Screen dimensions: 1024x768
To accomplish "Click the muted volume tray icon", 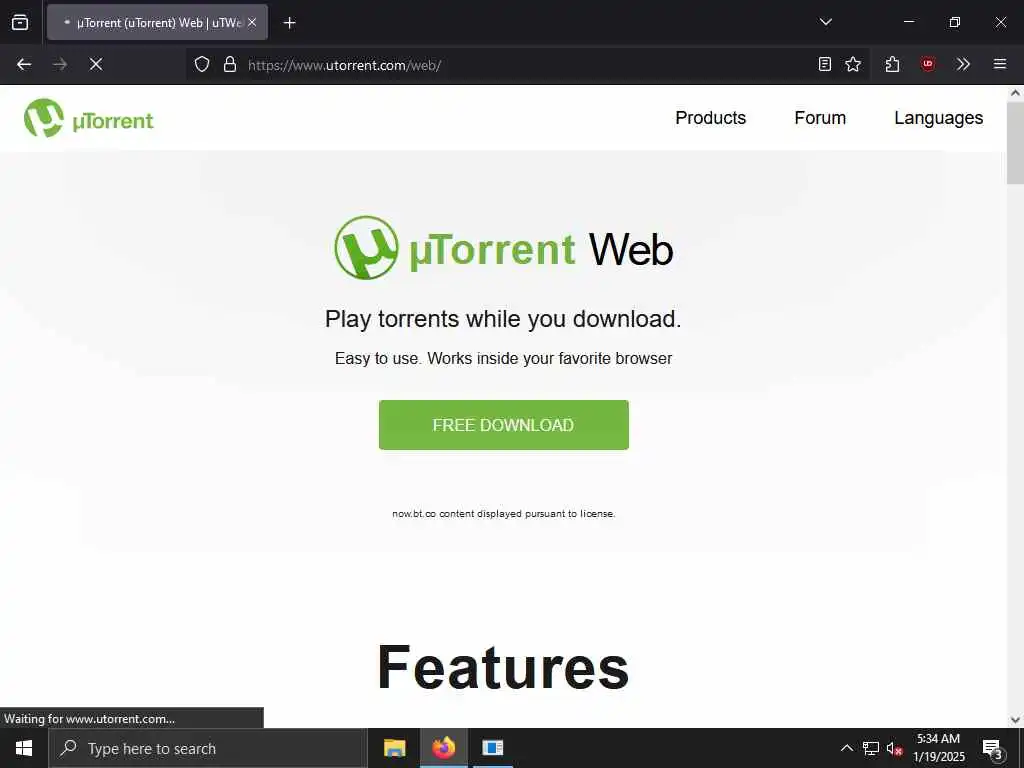I will coord(894,749).
